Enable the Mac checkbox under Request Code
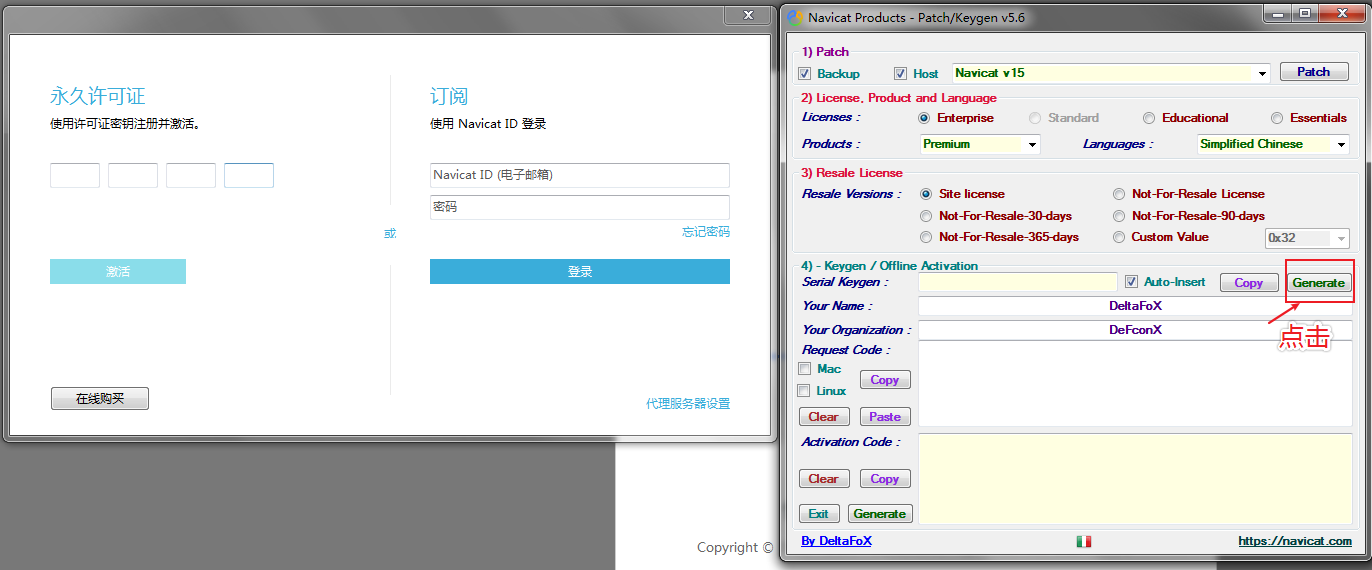This screenshot has height=570, width=1372. [x=804, y=369]
